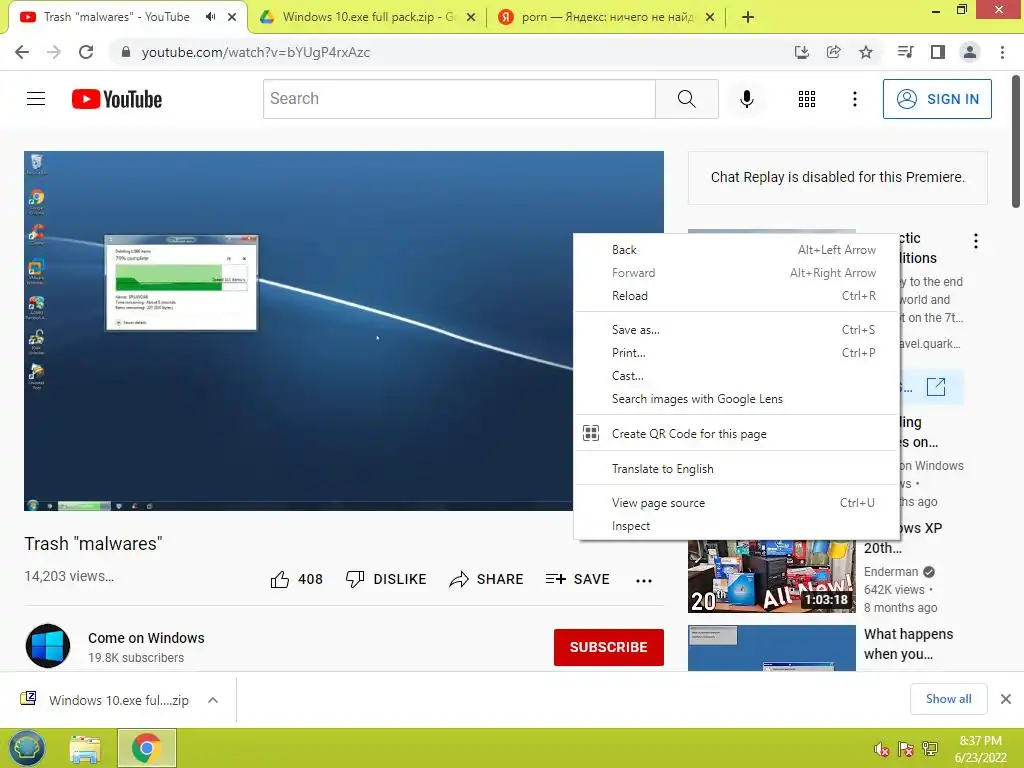This screenshot has width=1024, height=768.
Task: Mute the tab via speaker icon
Action: coord(210,17)
